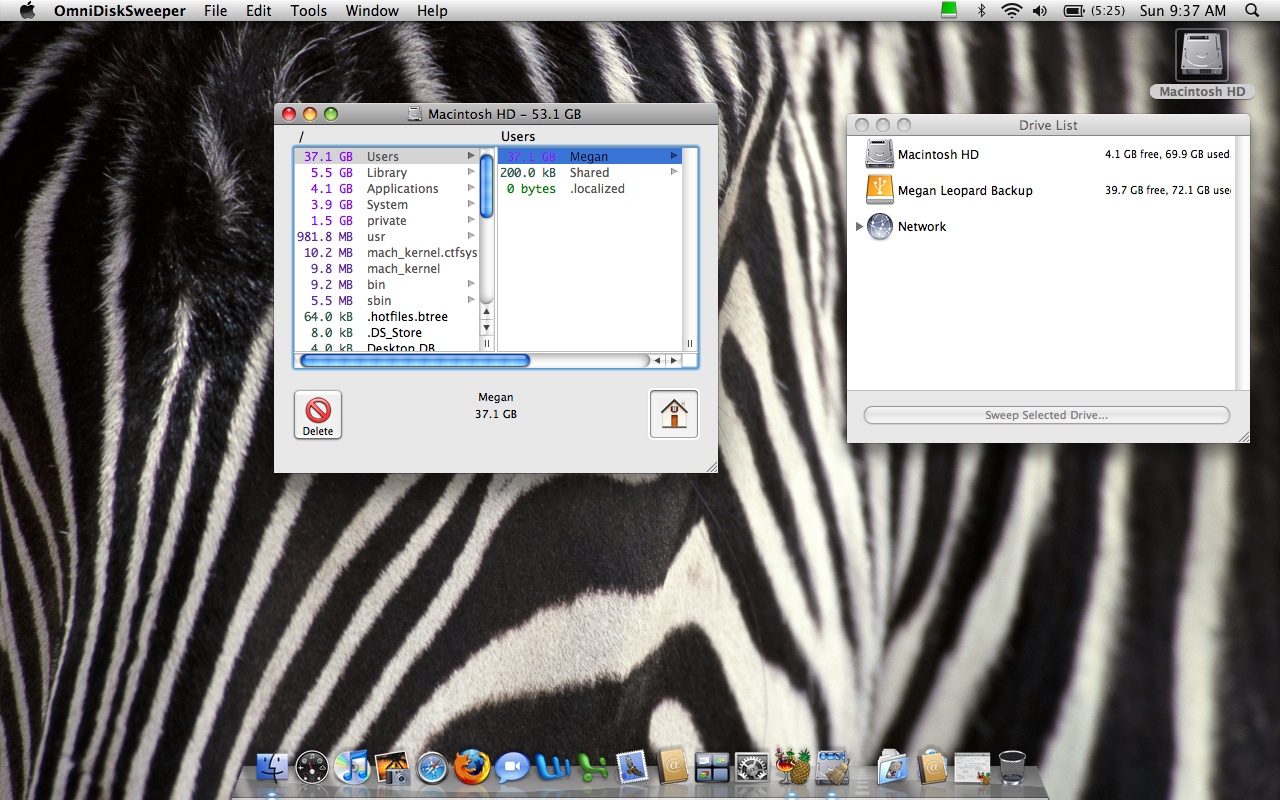
Task: Open the Apple menu
Action: (x=27, y=11)
